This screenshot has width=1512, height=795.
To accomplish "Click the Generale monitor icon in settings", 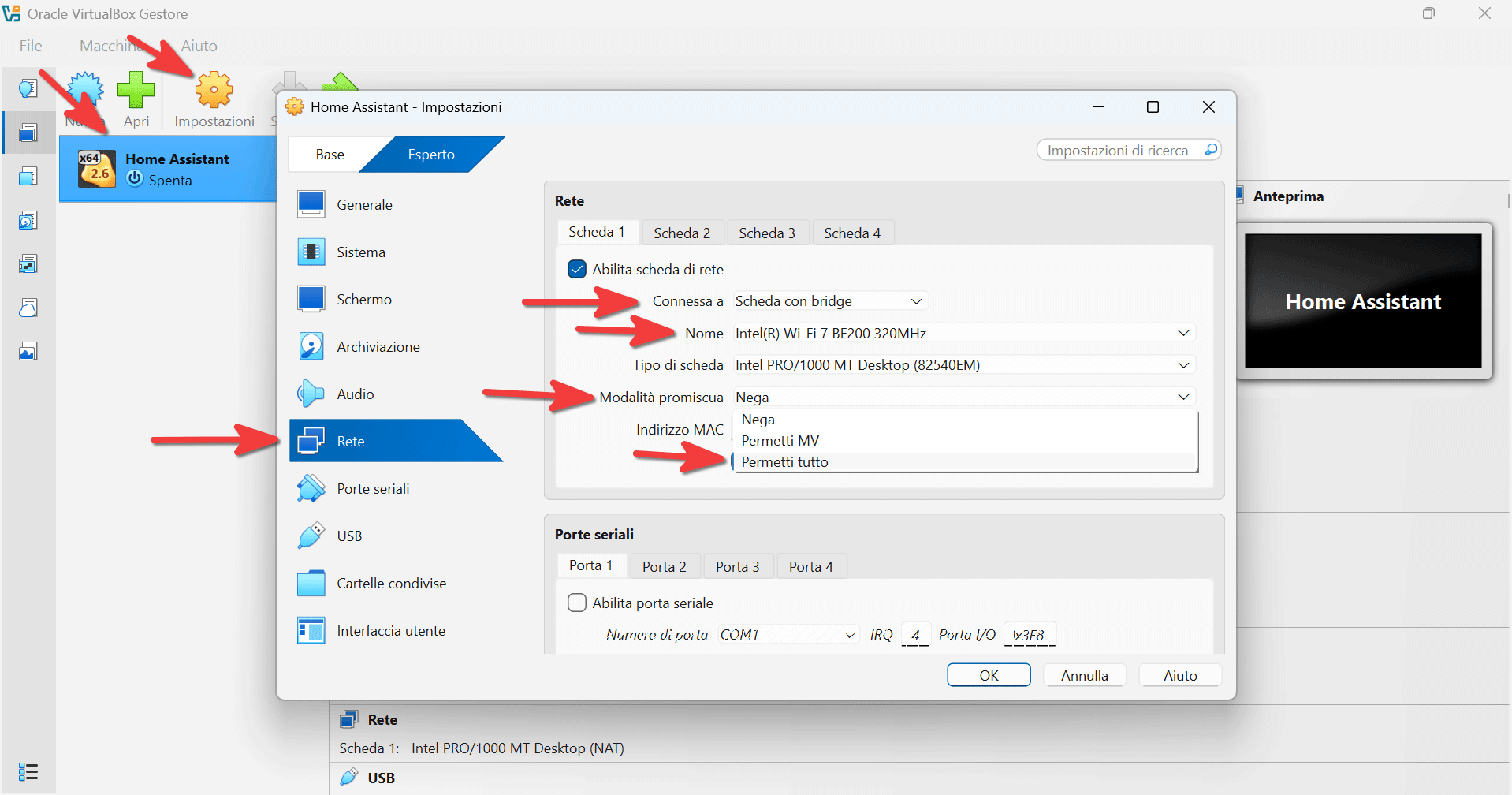I will 311,204.
